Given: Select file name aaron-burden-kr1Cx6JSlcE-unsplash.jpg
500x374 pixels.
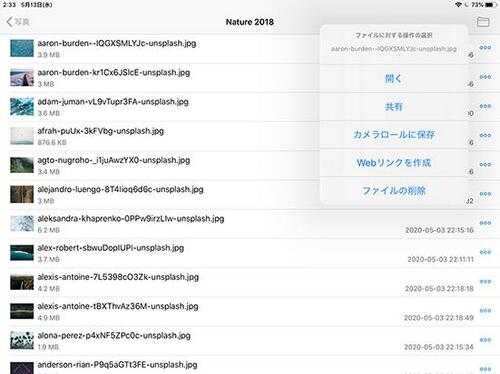Looking at the screenshot, I should pyautogui.click(x=114, y=73).
